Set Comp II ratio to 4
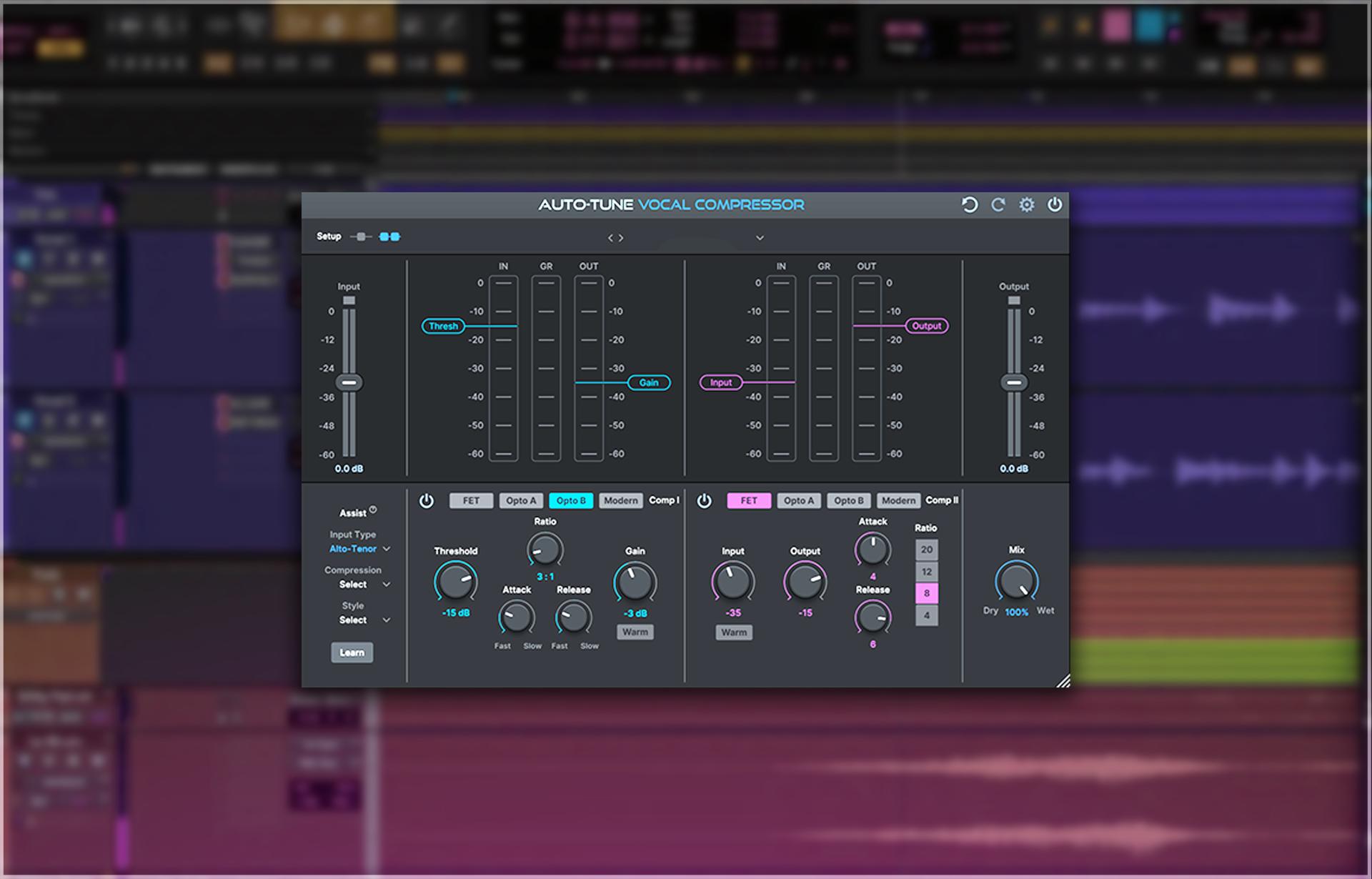 [x=927, y=615]
